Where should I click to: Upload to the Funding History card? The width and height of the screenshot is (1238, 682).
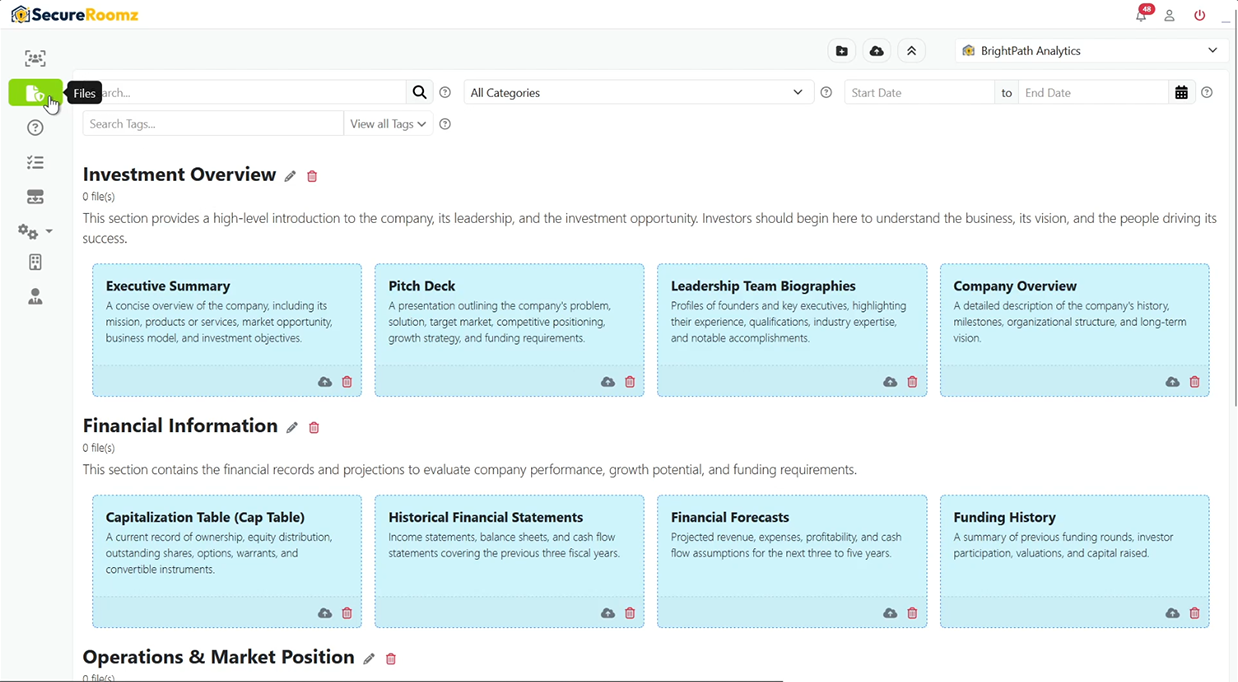[x=1173, y=613]
